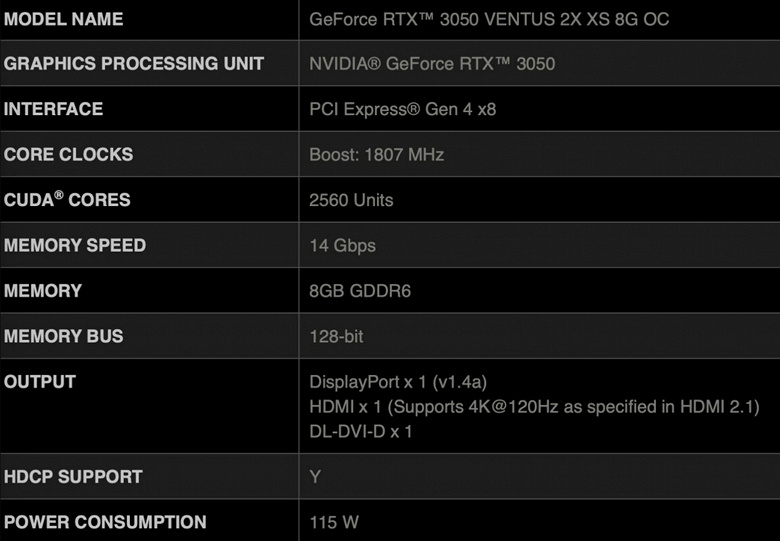Click the 115 W power consumption value

[334, 522]
